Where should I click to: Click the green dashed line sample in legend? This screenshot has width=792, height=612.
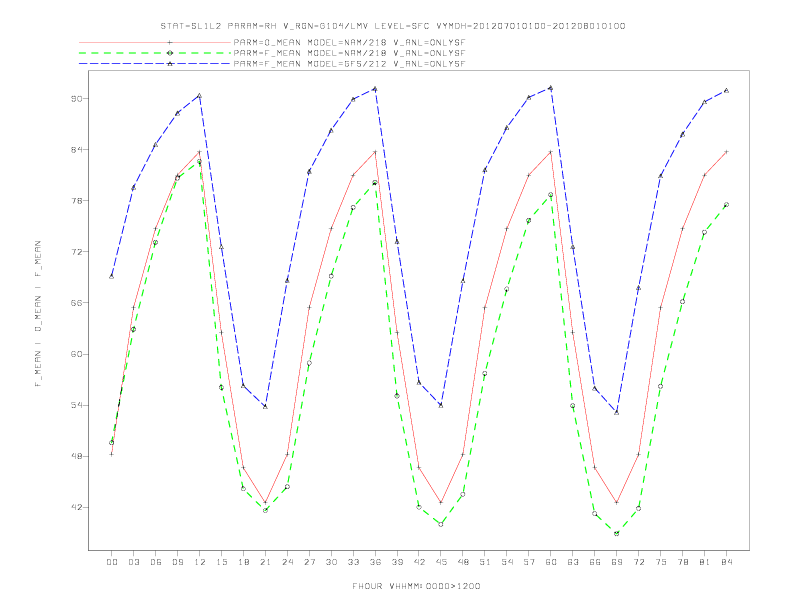[x=155, y=53]
